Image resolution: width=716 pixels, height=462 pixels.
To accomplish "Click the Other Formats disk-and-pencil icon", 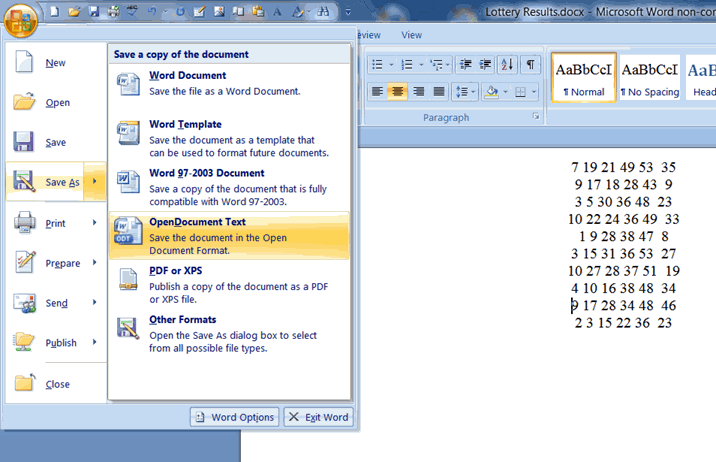I will 128,329.
